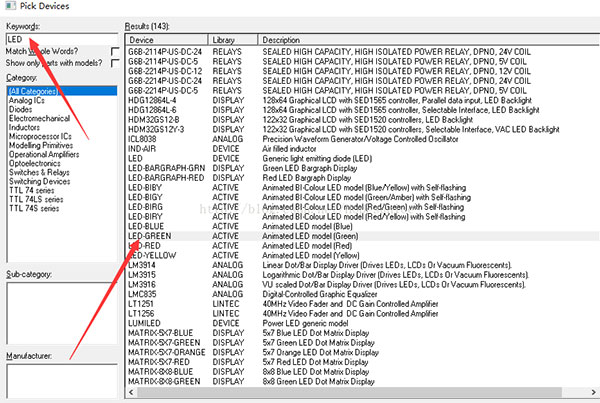Select device ICL8038 row
The height and width of the screenshot is (403, 600).
click(363, 139)
